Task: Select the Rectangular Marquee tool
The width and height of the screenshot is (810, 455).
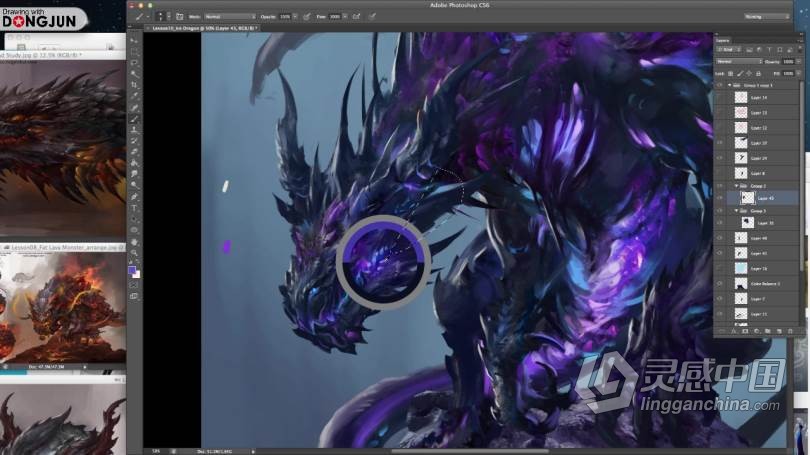Action: (134, 52)
